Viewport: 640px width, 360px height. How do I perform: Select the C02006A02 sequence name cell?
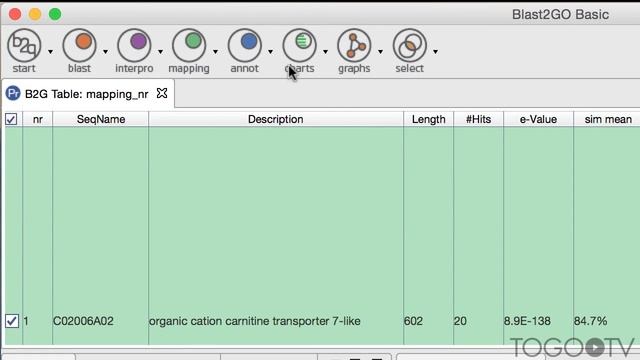[x=83, y=321]
